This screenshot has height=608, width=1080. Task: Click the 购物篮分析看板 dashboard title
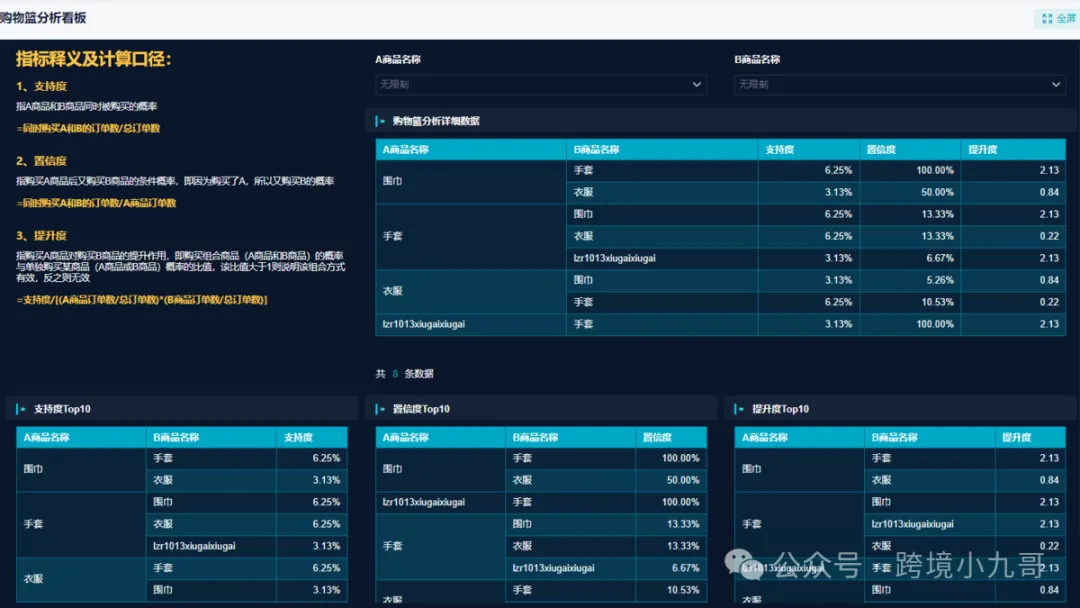43,18
